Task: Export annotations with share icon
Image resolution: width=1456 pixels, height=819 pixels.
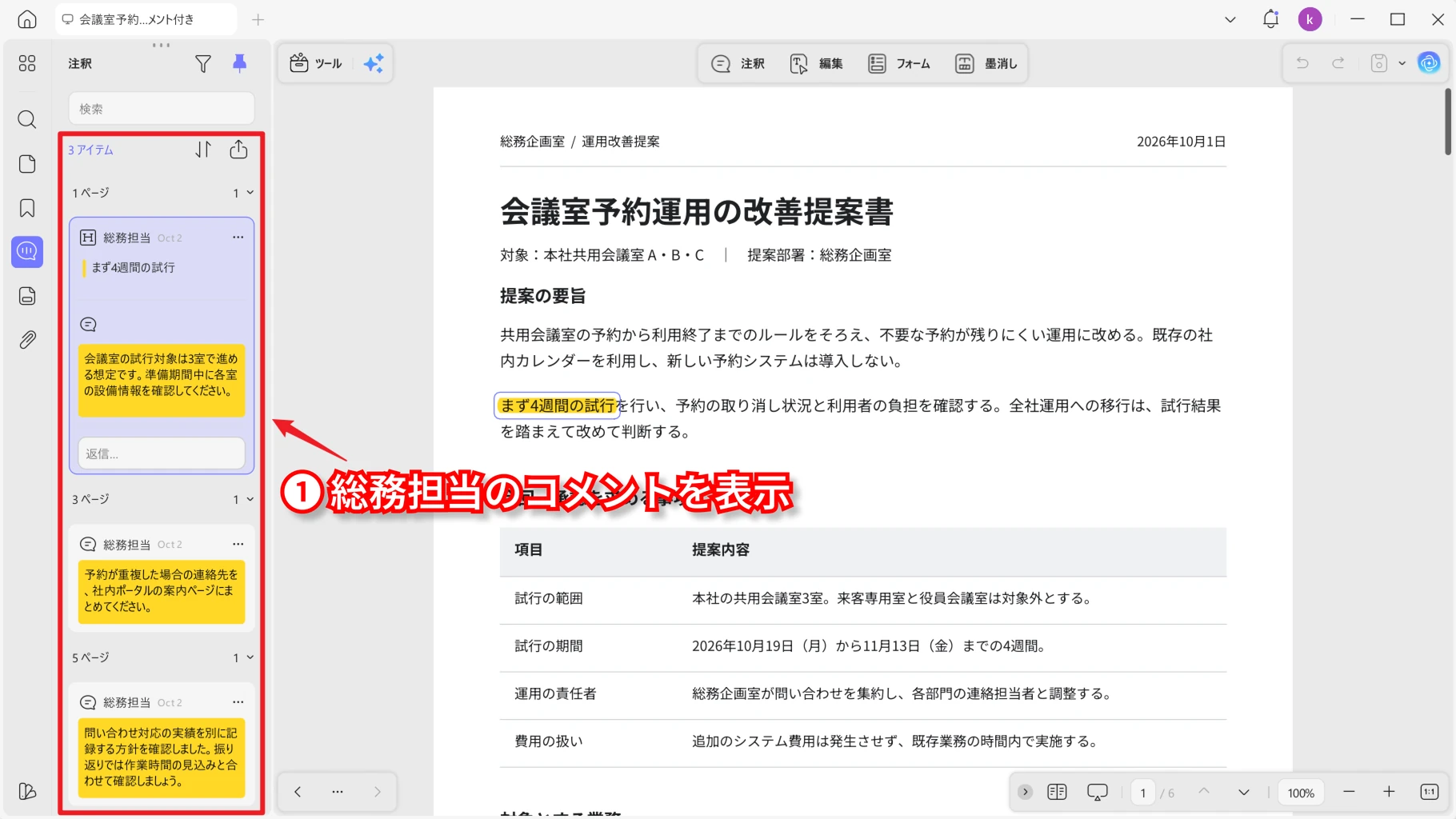Action: coord(238,150)
